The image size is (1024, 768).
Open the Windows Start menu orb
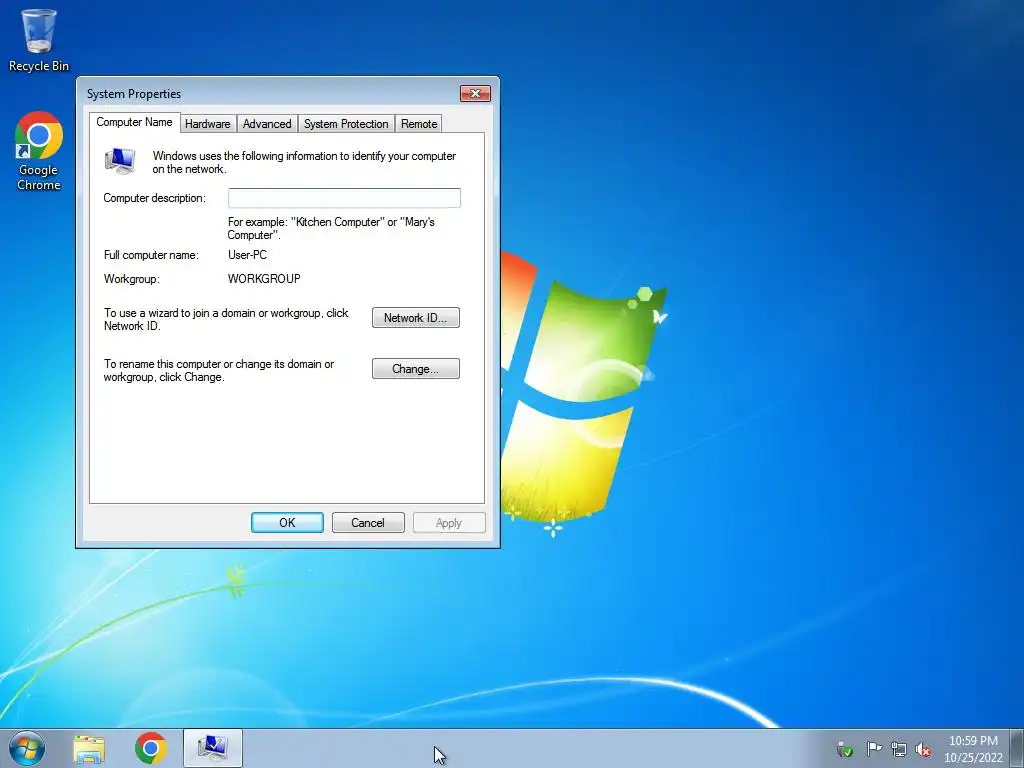point(27,748)
